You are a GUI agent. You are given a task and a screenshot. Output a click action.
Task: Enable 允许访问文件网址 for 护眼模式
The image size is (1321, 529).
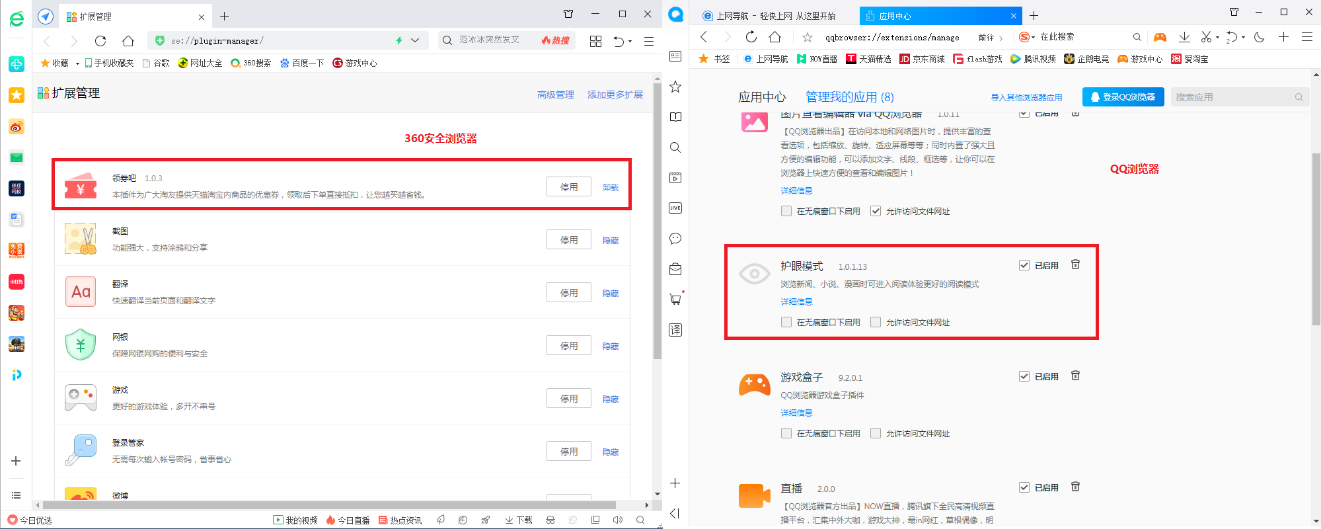pos(876,322)
